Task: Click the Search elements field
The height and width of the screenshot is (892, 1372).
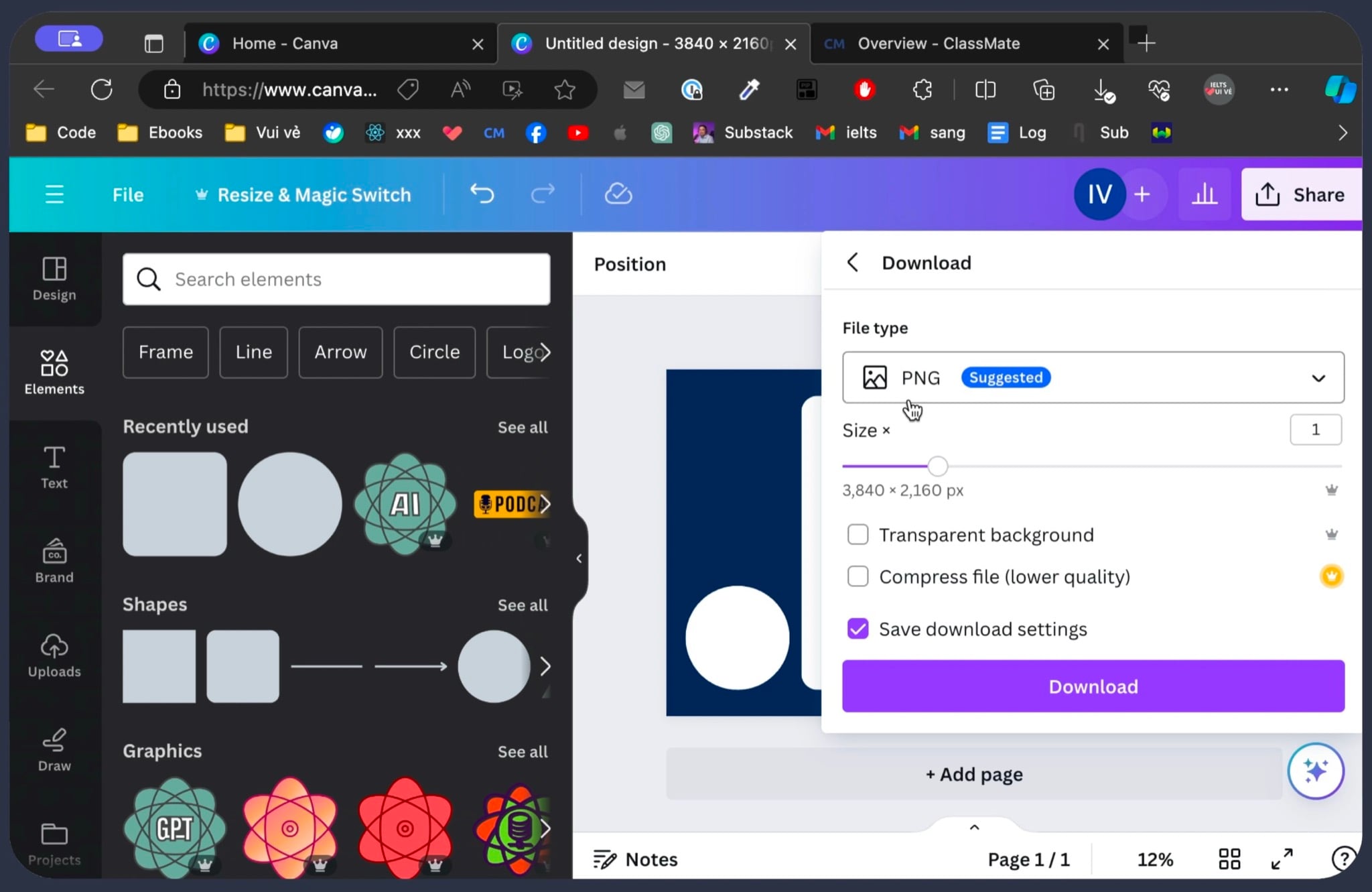Action: (x=336, y=279)
